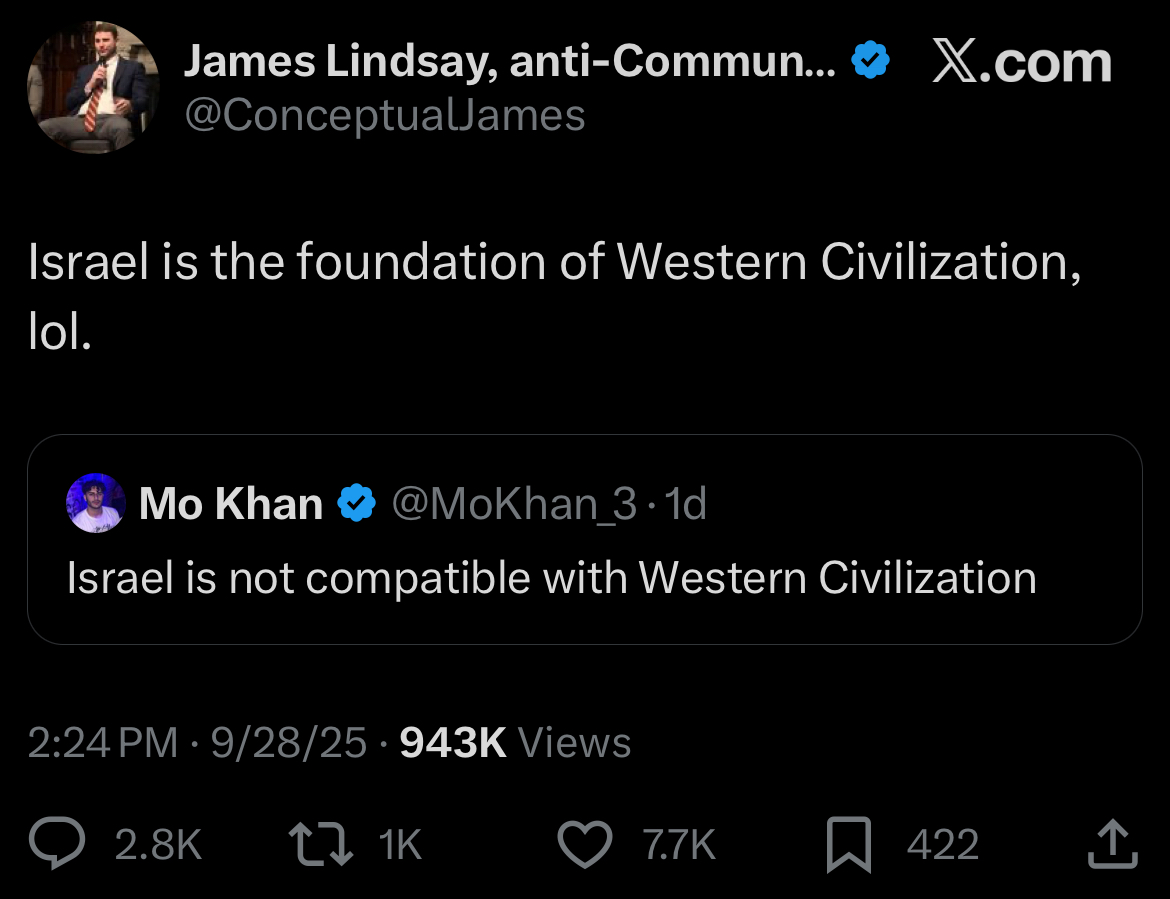Screen dimensions: 1170x899
Task: Click the Mo Khan display name
Action: coord(231,503)
